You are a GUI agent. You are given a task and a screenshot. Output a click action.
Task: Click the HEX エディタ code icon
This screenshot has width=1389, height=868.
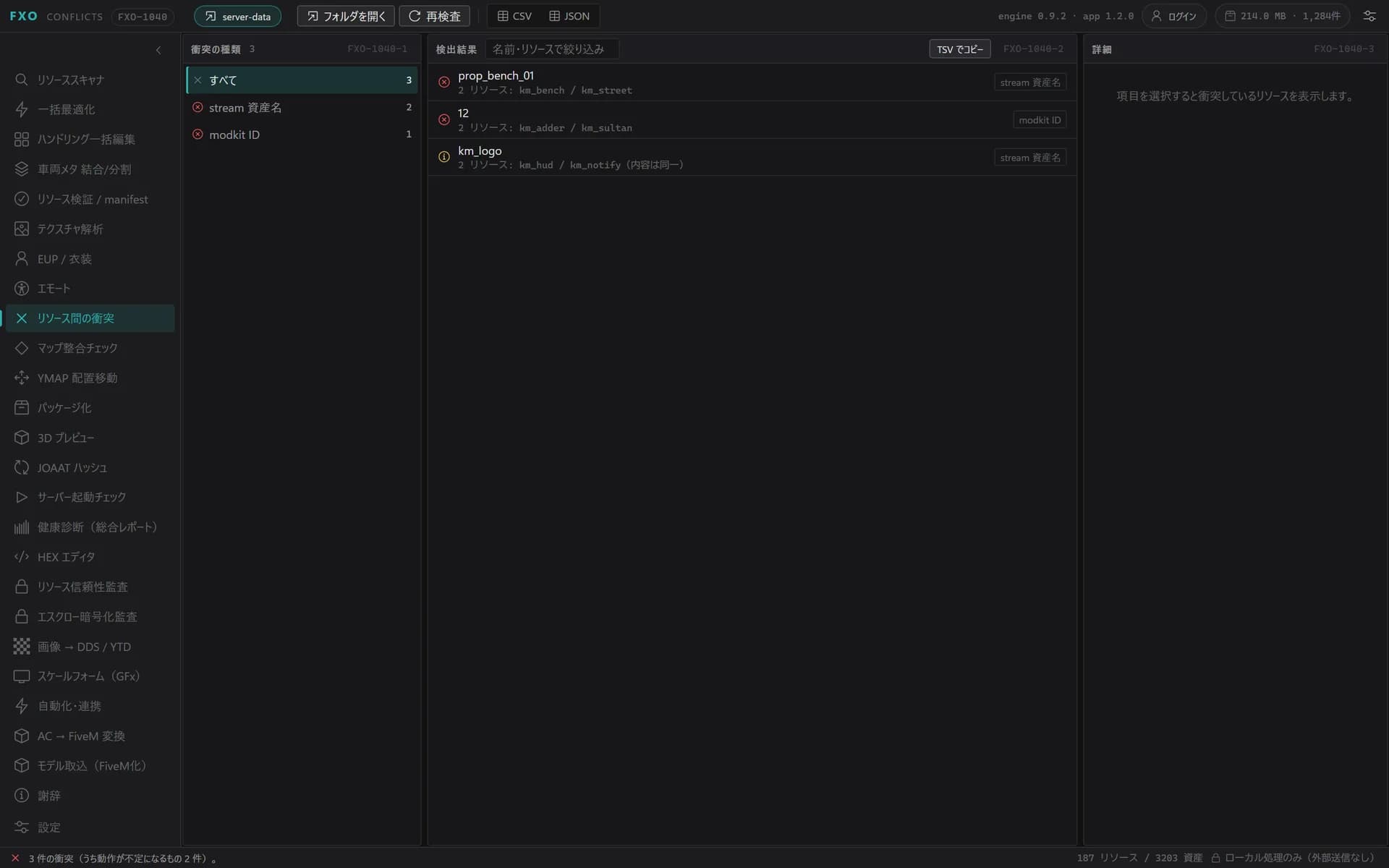(x=22, y=556)
